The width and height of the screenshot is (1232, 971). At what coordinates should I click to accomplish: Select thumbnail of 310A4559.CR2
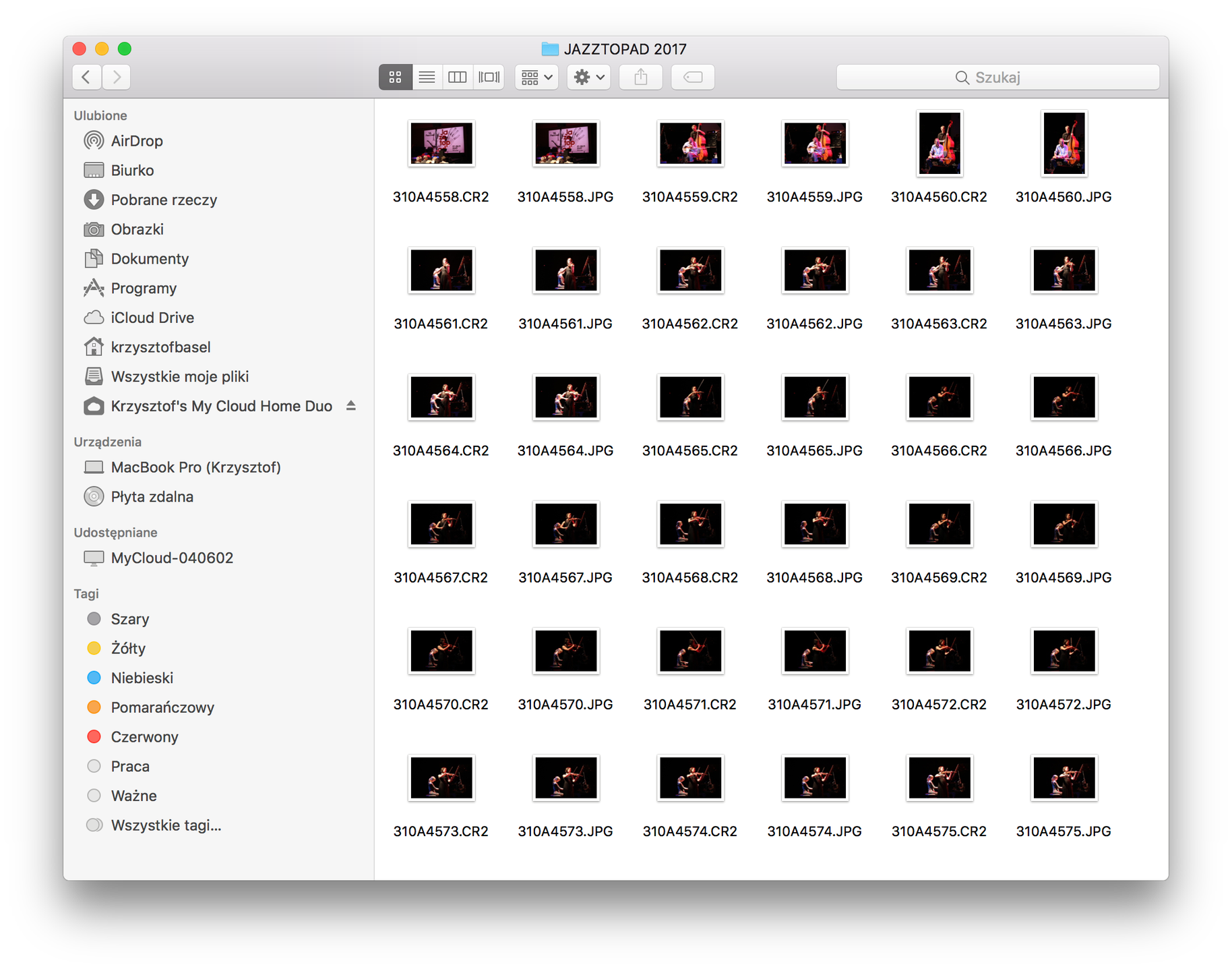coord(691,143)
